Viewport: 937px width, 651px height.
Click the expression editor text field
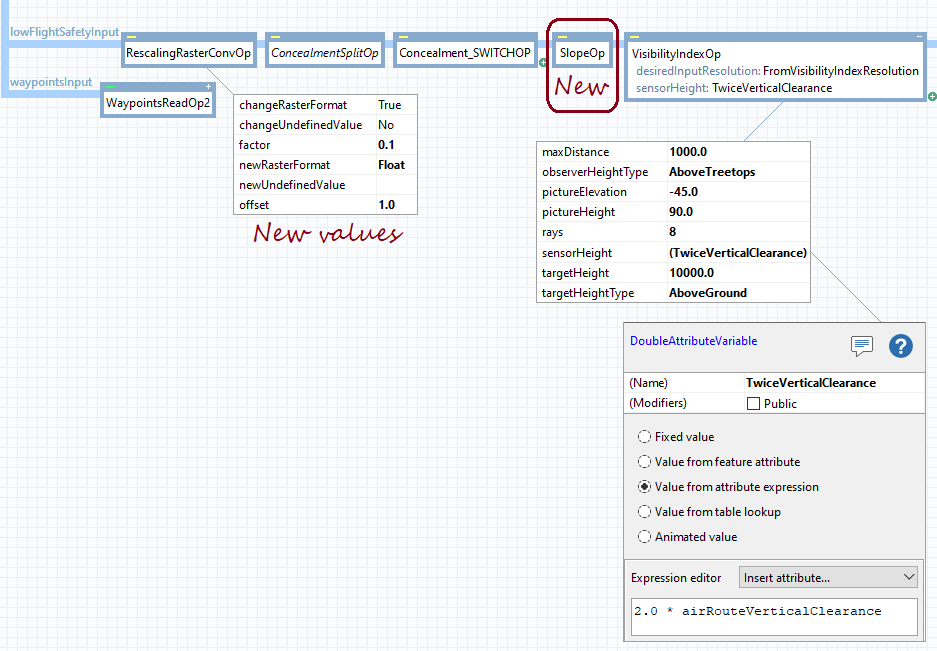[x=774, y=615]
